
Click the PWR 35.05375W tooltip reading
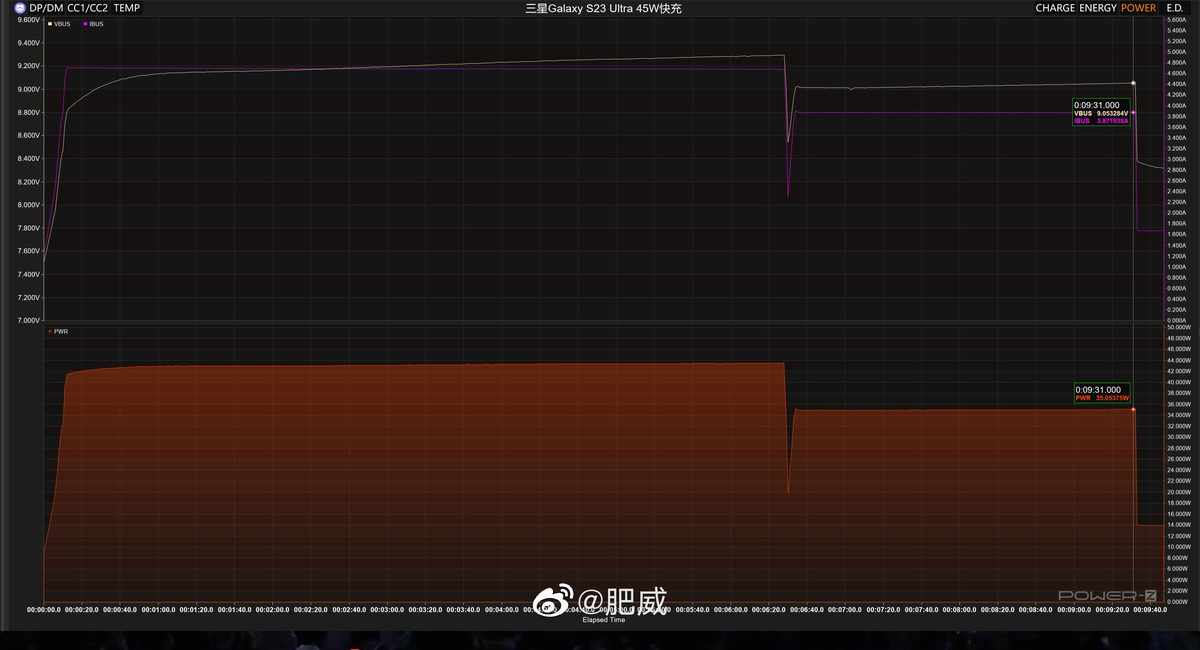1101,398
